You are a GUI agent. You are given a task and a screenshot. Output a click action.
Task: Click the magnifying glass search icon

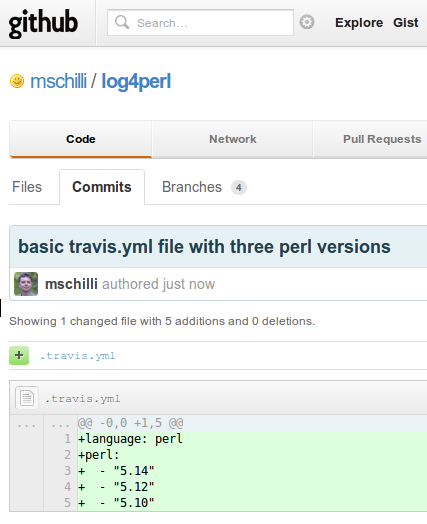122,22
